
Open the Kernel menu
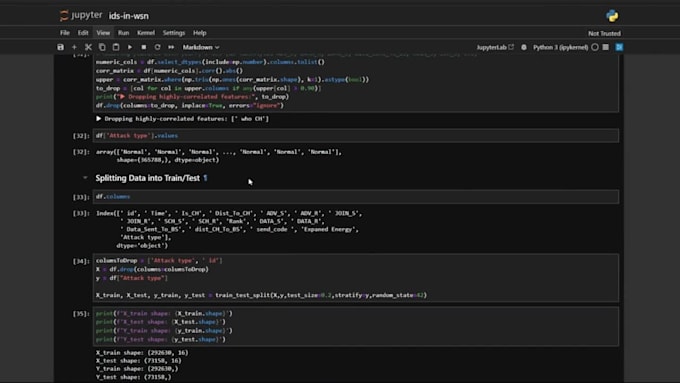[x=146, y=33]
